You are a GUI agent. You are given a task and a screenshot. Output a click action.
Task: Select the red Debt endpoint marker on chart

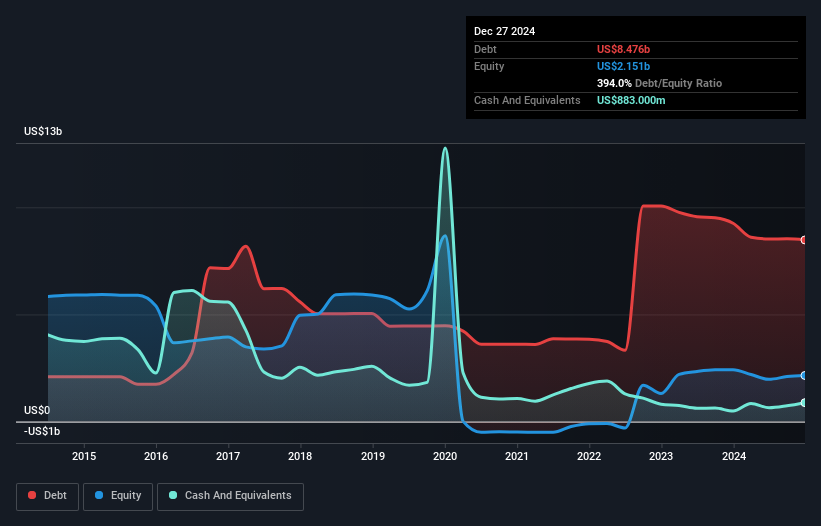804,240
